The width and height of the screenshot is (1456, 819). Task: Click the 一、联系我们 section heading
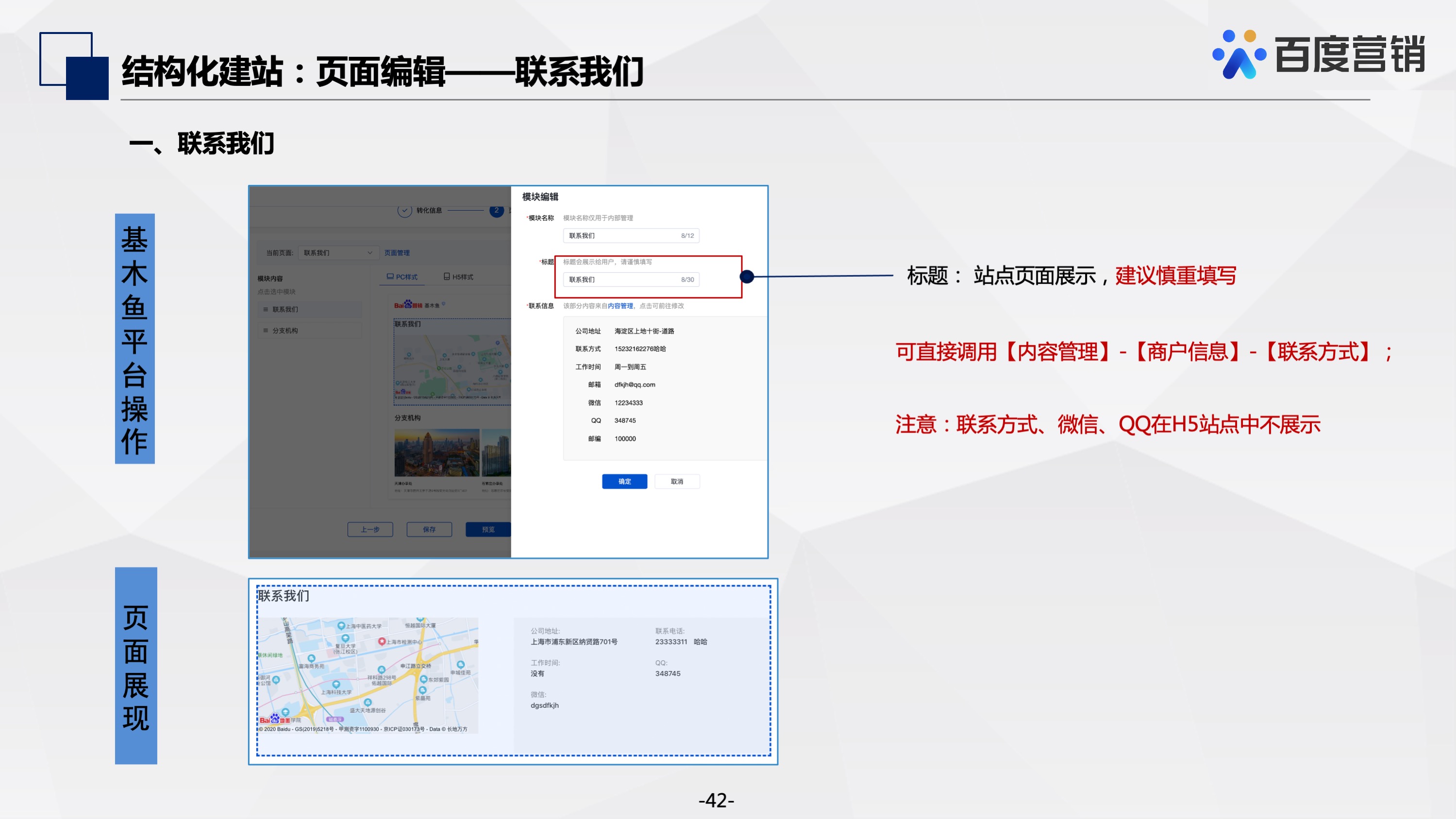[202, 144]
